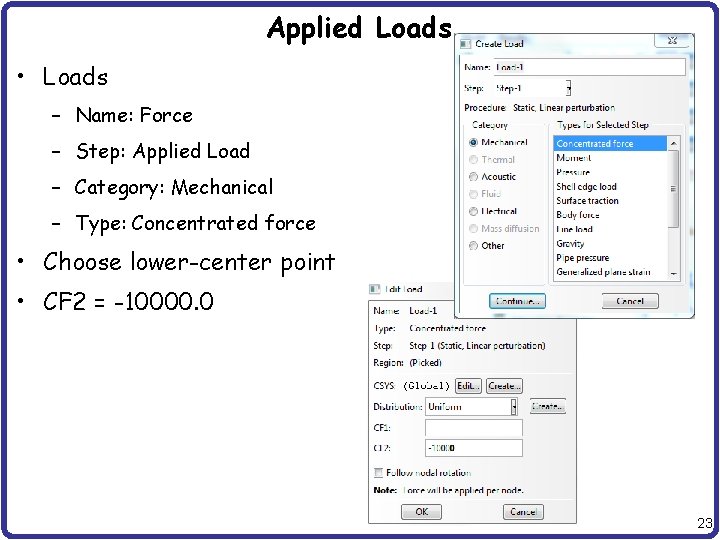
Task: Select Shell edge load type
Action: [x=610, y=186]
